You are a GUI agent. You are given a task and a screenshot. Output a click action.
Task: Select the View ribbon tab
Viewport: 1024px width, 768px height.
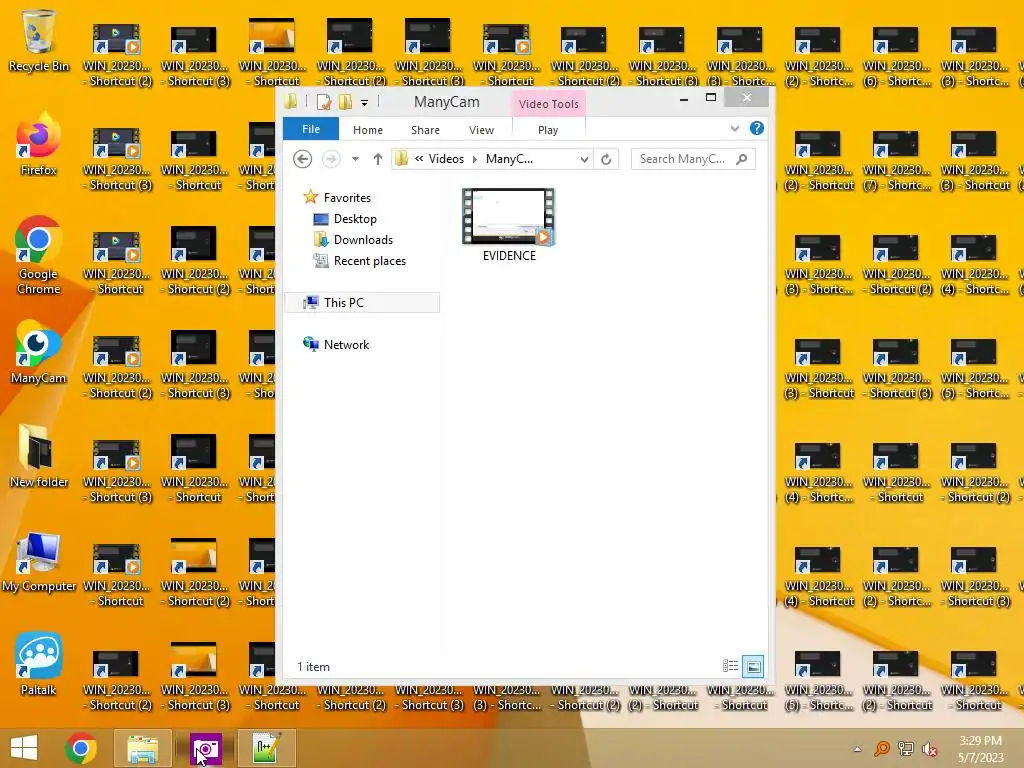481,130
